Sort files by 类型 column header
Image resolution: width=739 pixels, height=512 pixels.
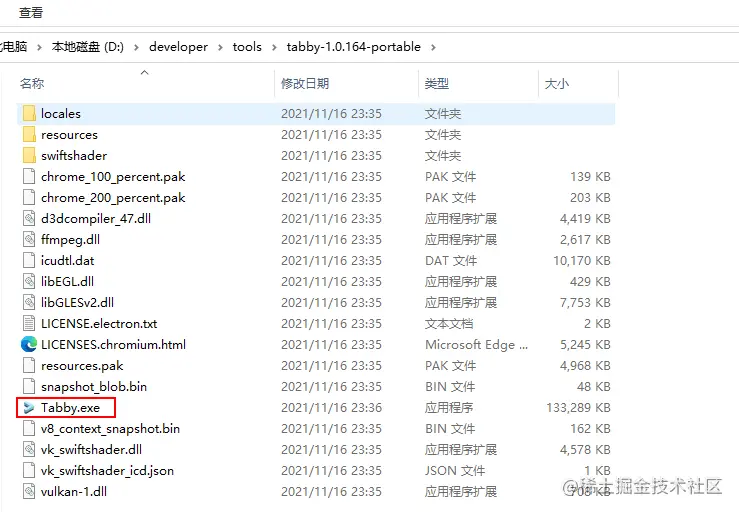coord(436,83)
